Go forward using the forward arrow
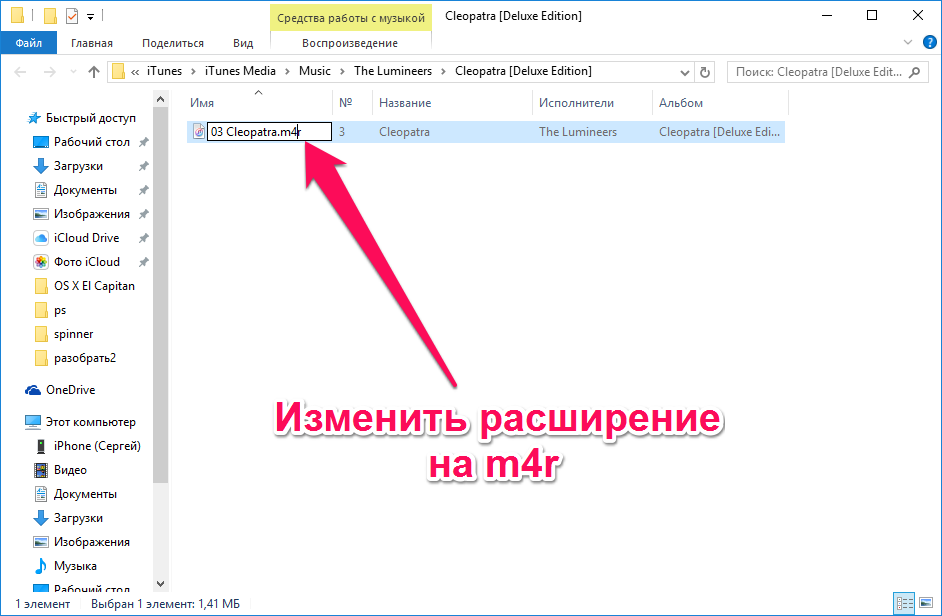This screenshot has height=616, width=942. 49,72
